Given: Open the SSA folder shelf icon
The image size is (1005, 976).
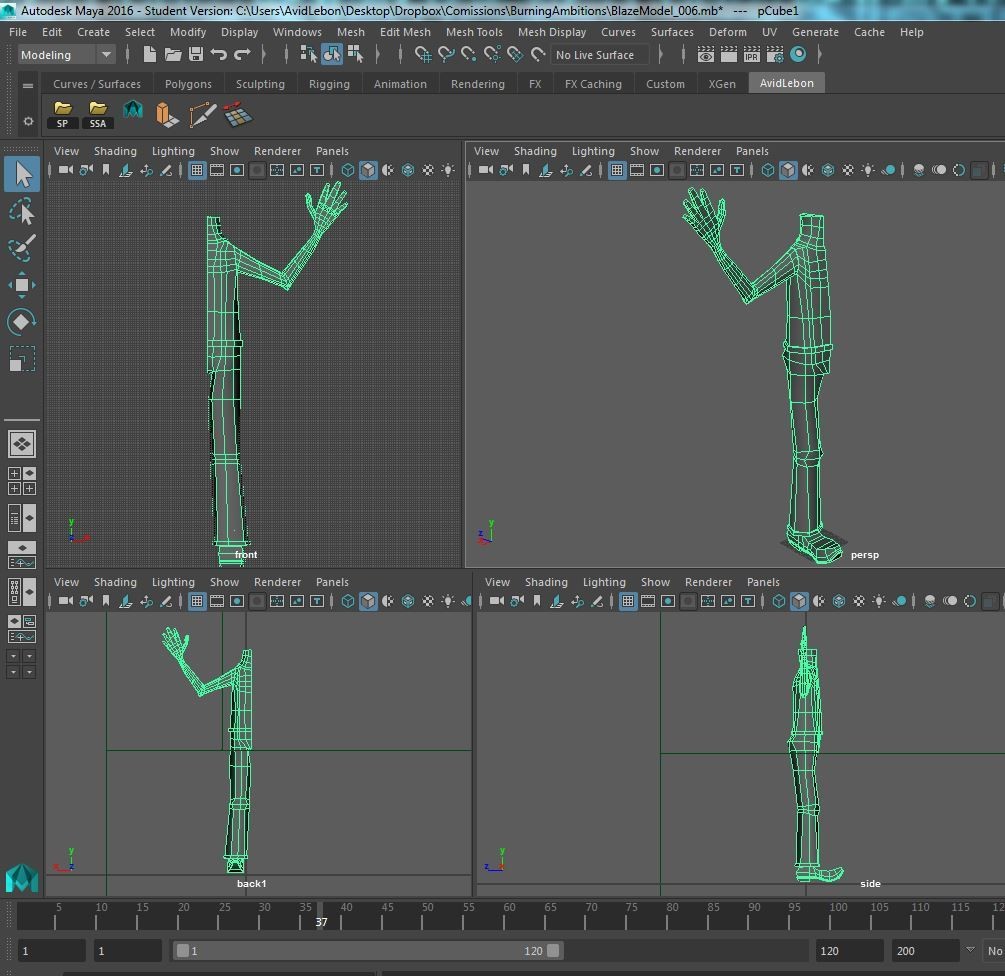Looking at the screenshot, I should coord(98,114).
